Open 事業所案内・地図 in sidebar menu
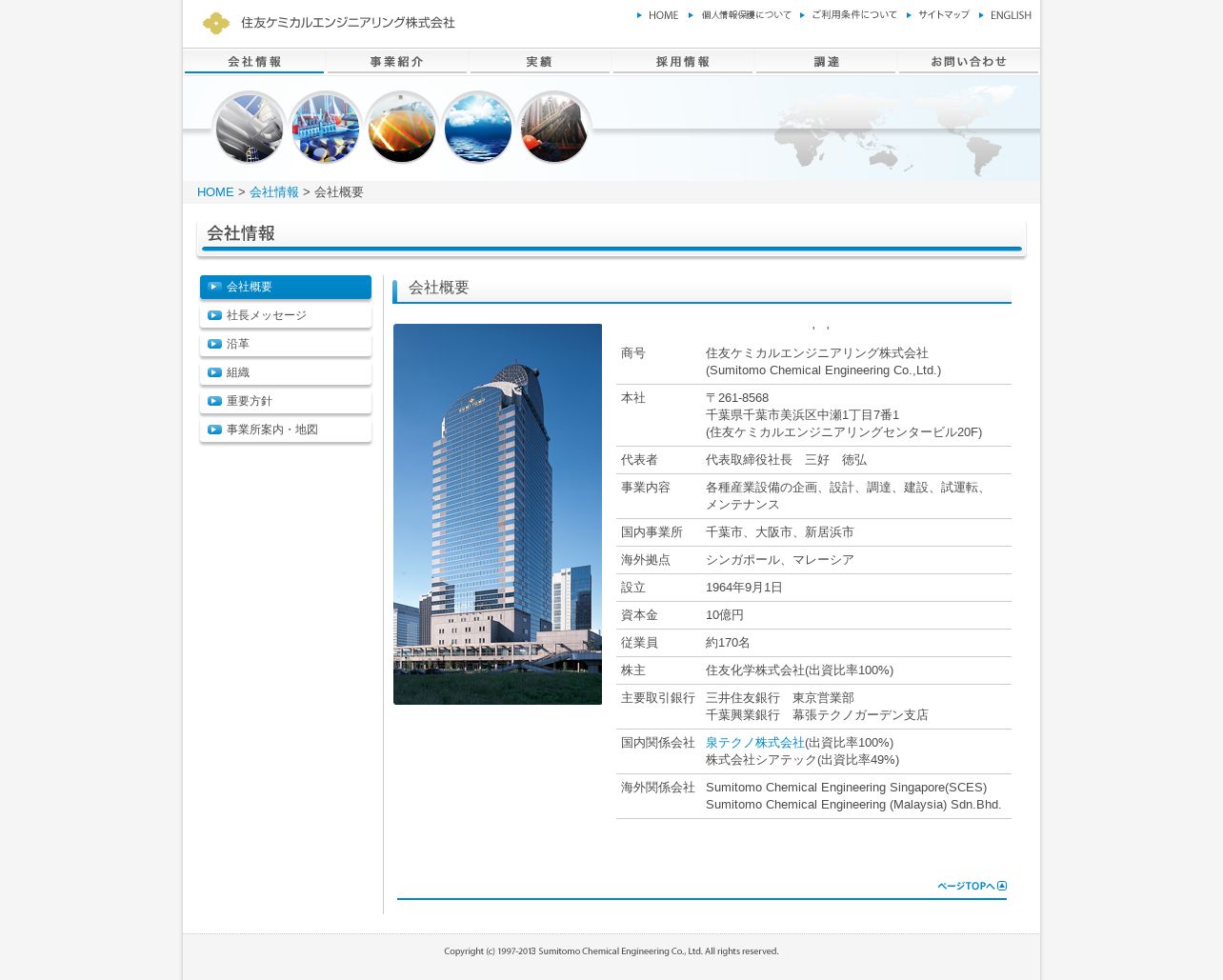1223x980 pixels. pyautogui.click(x=286, y=430)
